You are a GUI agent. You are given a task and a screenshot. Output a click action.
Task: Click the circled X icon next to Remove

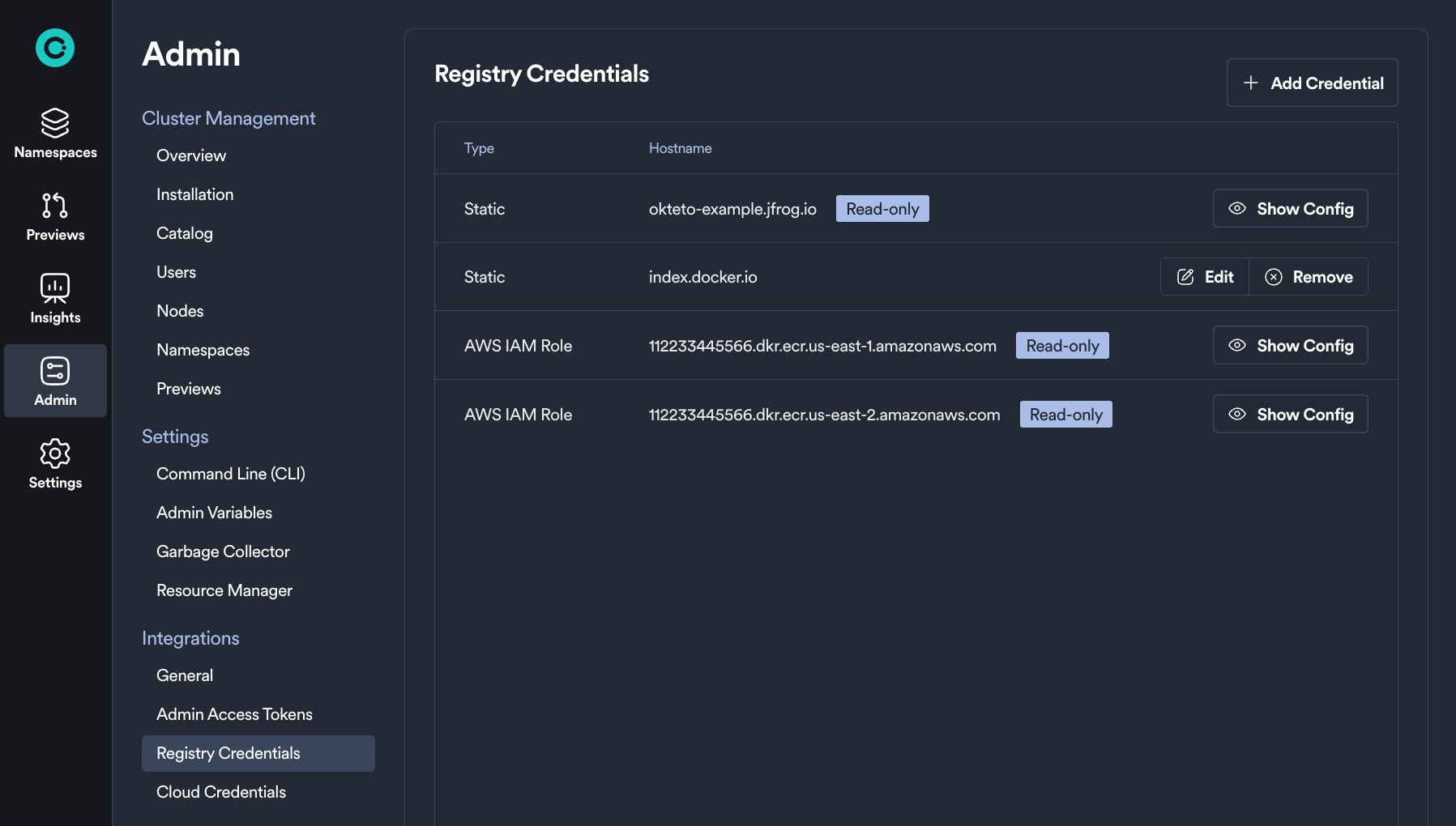tap(1275, 276)
